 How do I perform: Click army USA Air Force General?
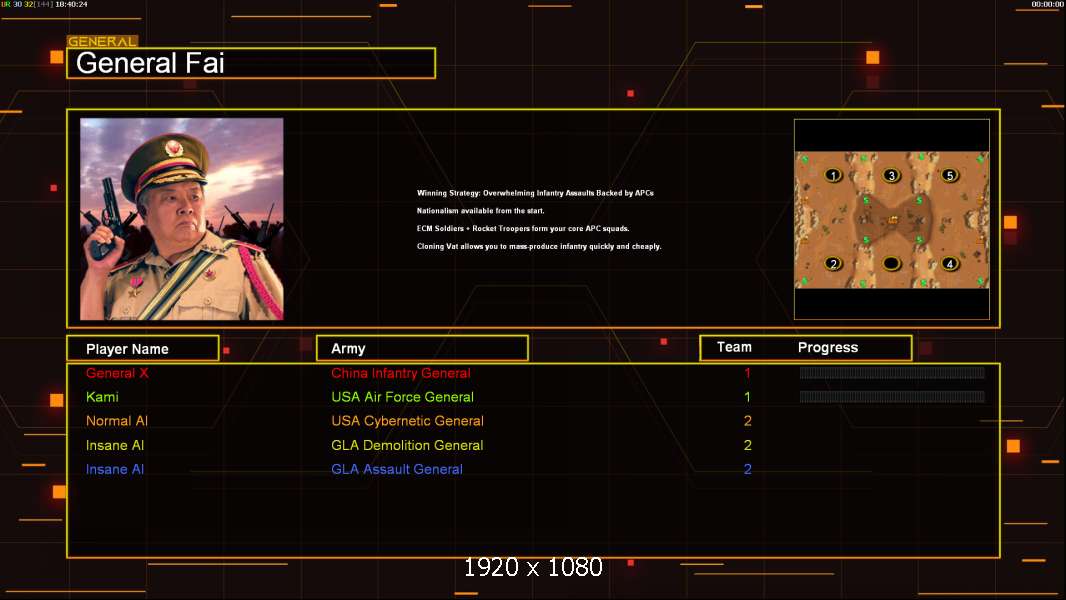(402, 397)
